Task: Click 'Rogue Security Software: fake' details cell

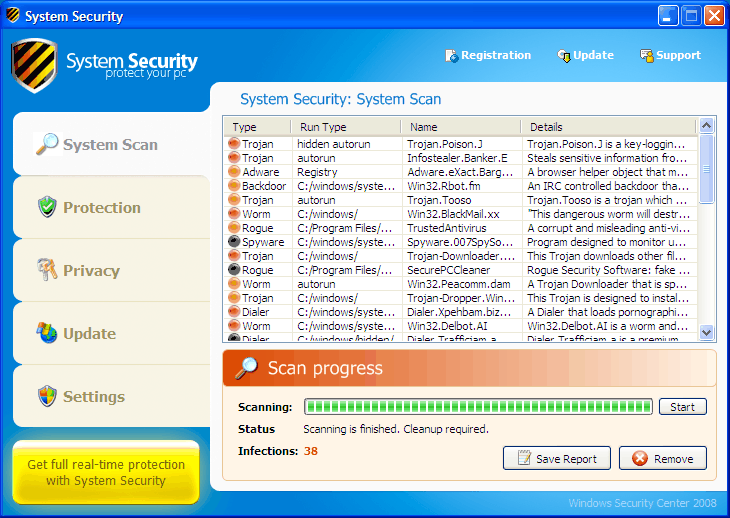Action: tap(608, 269)
